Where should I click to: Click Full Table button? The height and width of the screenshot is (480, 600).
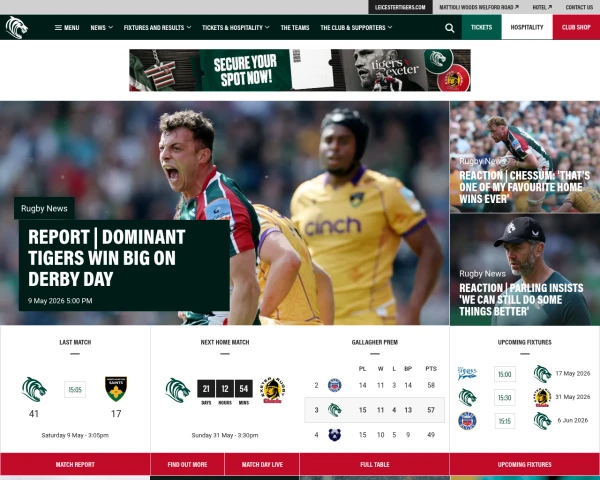375,464
